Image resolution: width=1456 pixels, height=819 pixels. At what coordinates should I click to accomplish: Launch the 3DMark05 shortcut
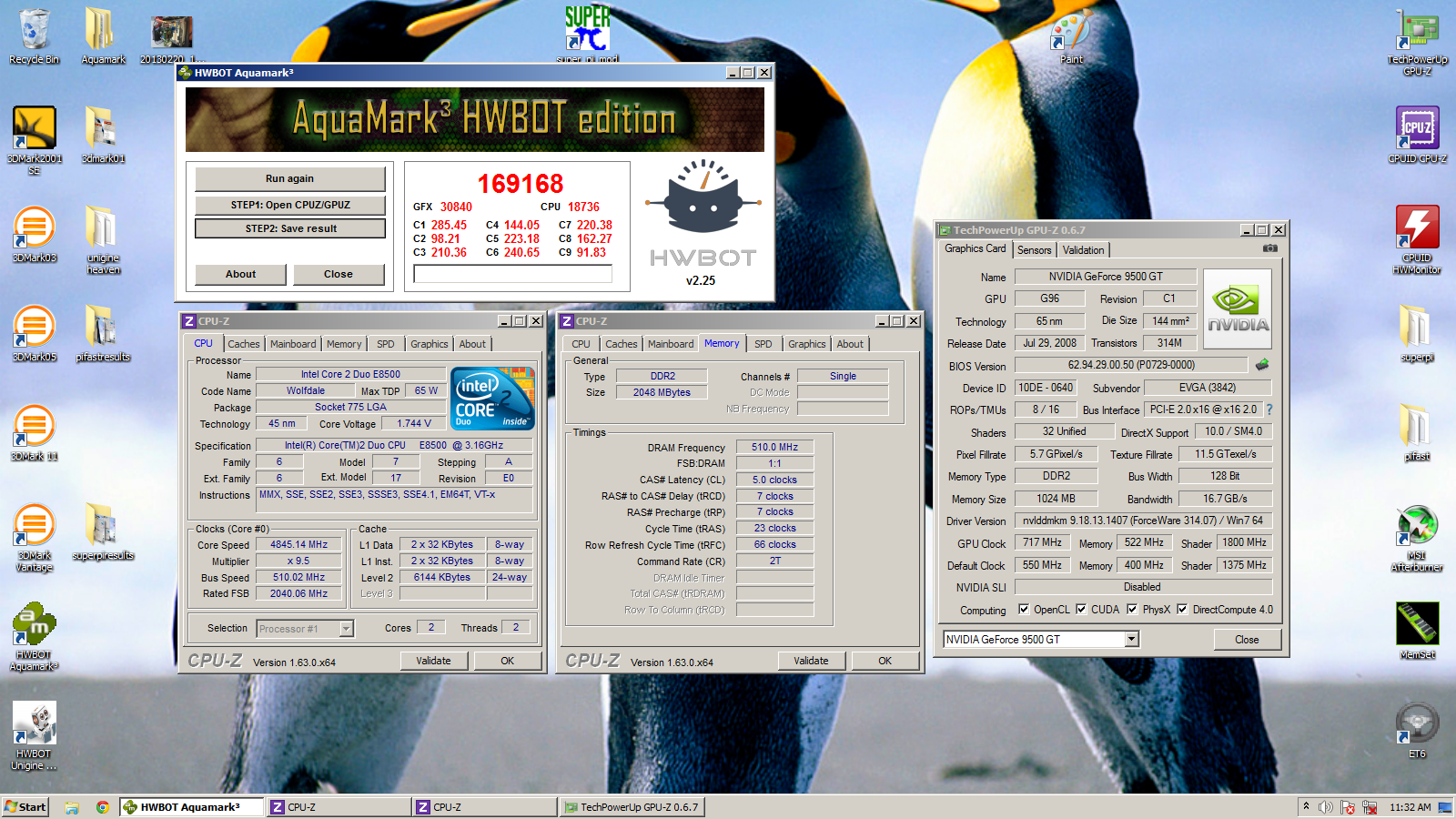point(35,333)
